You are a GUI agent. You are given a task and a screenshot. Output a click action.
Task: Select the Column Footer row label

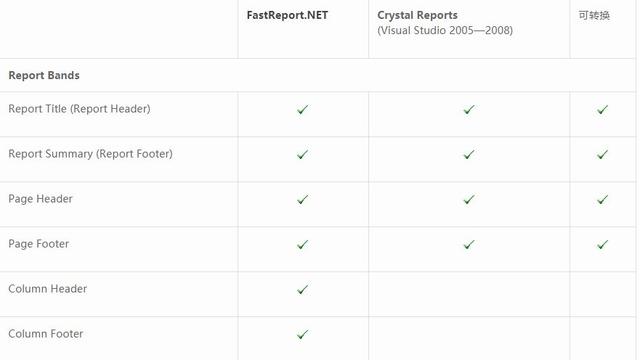click(46, 333)
